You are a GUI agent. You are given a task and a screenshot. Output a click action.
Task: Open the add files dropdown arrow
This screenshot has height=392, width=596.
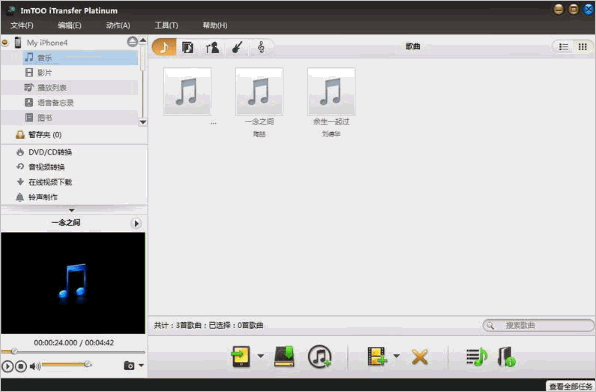pyautogui.click(x=396, y=356)
